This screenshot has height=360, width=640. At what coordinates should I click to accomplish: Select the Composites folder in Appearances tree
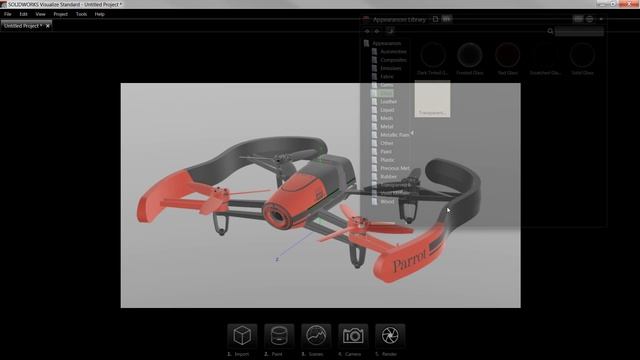[x=389, y=60]
